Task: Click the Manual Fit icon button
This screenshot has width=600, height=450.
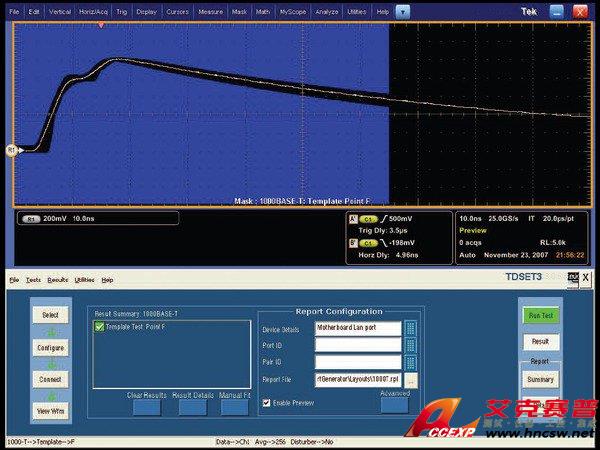Action: [x=232, y=408]
